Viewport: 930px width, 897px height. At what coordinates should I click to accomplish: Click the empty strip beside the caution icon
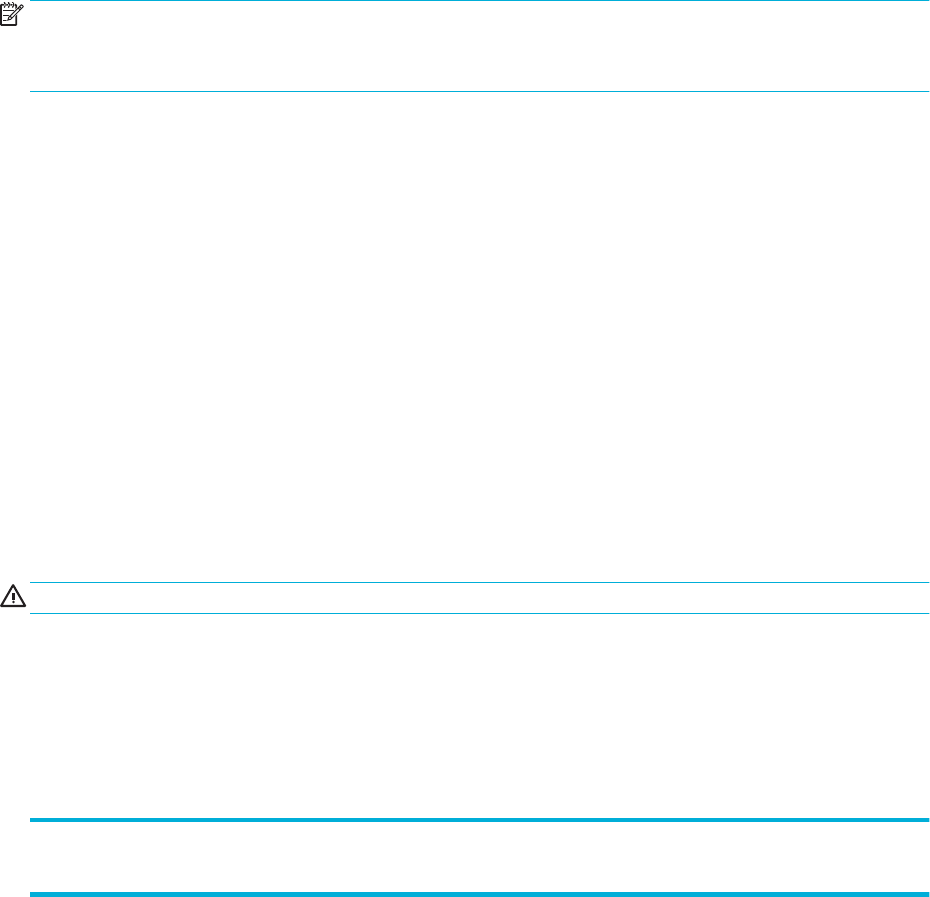click(x=479, y=598)
